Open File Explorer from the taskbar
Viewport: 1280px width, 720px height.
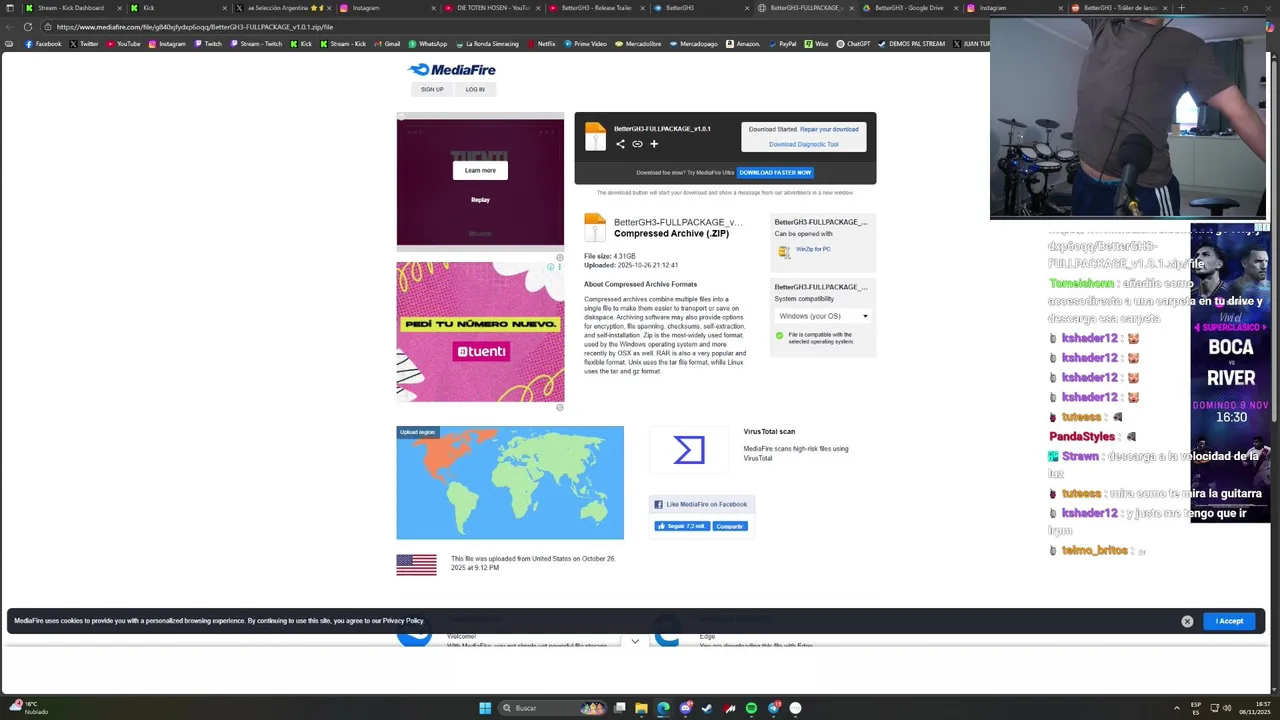coord(641,708)
